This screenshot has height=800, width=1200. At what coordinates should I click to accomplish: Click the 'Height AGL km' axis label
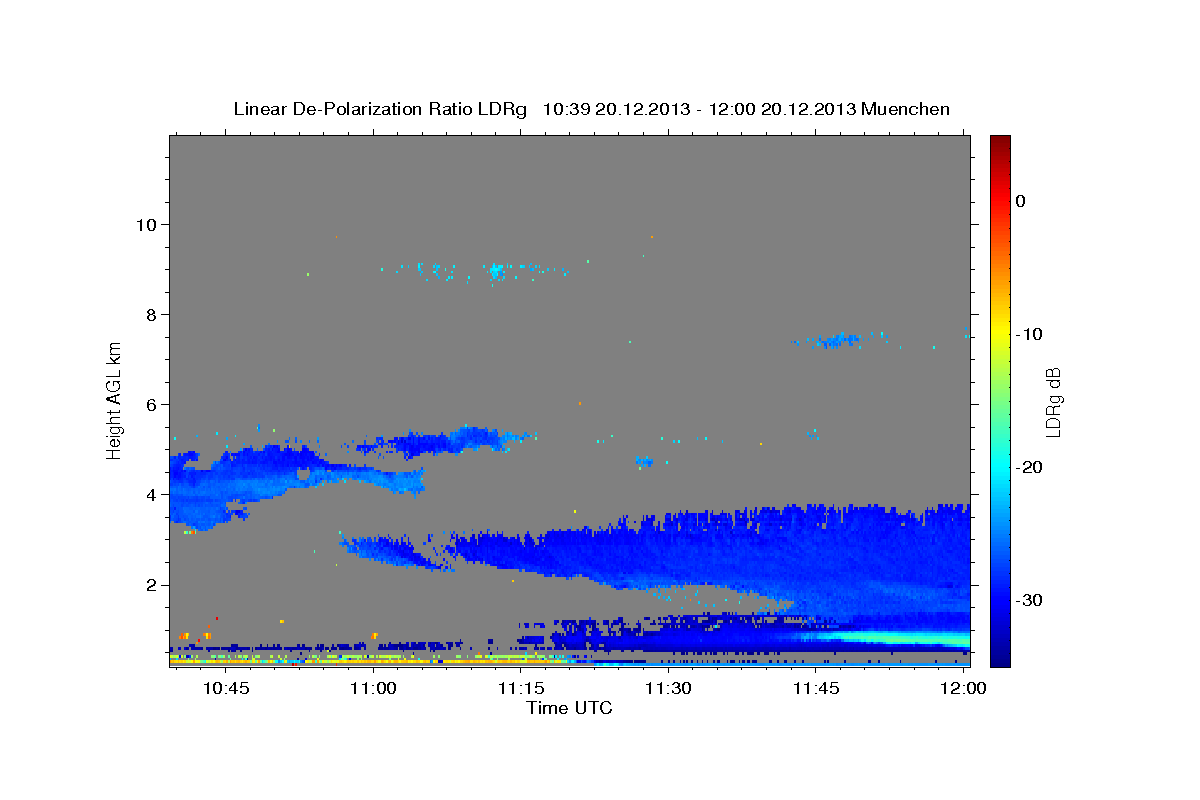[x=115, y=399]
